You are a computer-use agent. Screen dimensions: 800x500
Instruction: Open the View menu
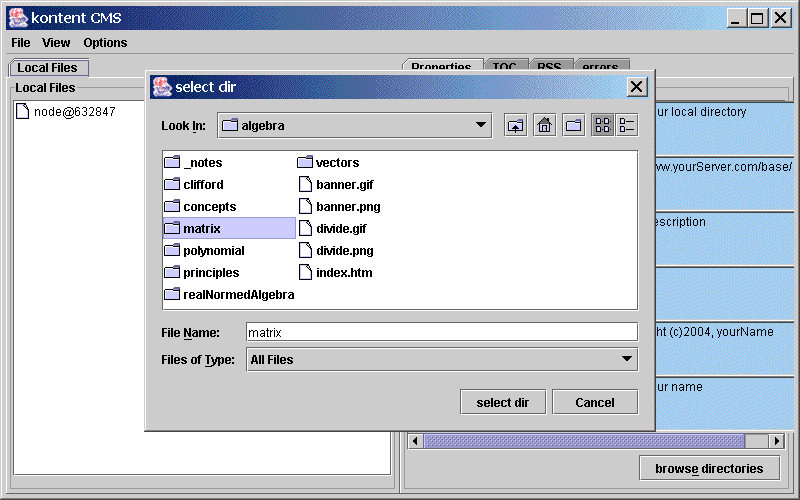click(x=56, y=43)
